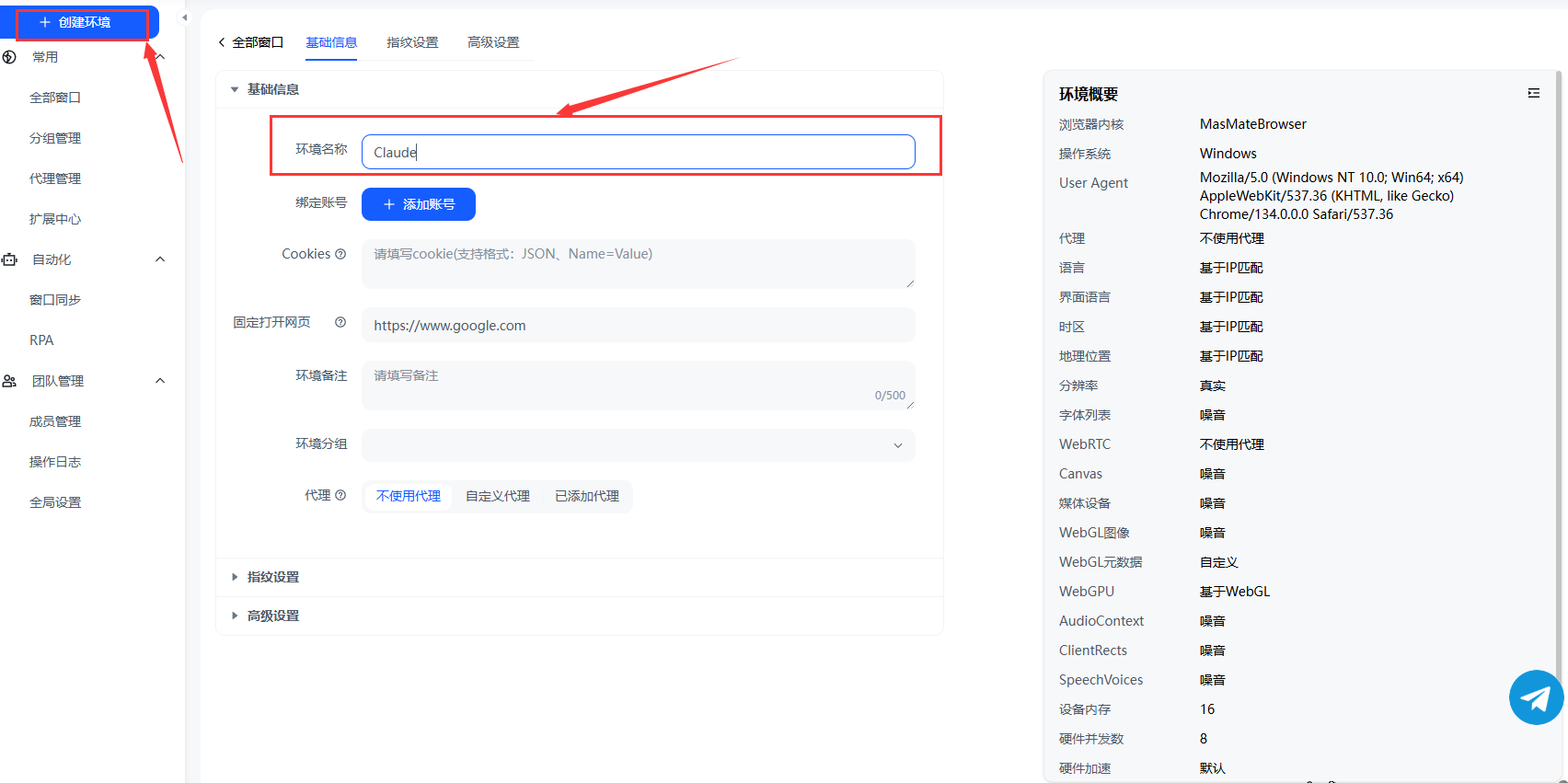Viewport: 1568px width, 783px height.
Task: Expand the 指纹设置 section
Action: click(272, 577)
